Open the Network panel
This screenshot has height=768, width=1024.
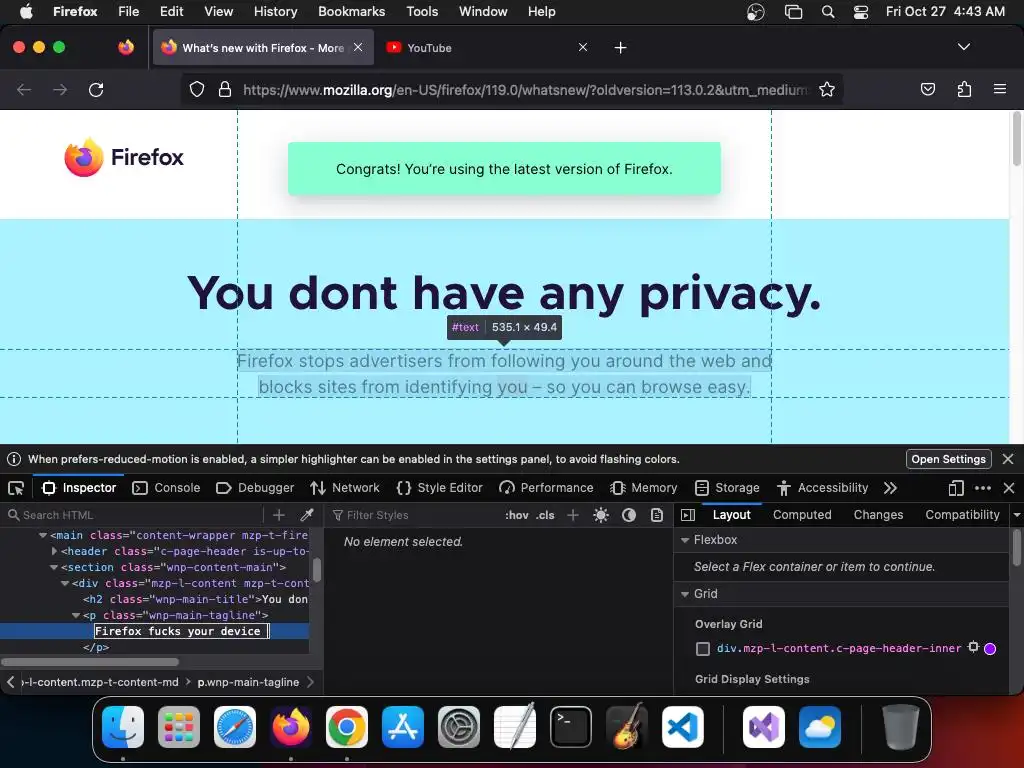click(345, 488)
